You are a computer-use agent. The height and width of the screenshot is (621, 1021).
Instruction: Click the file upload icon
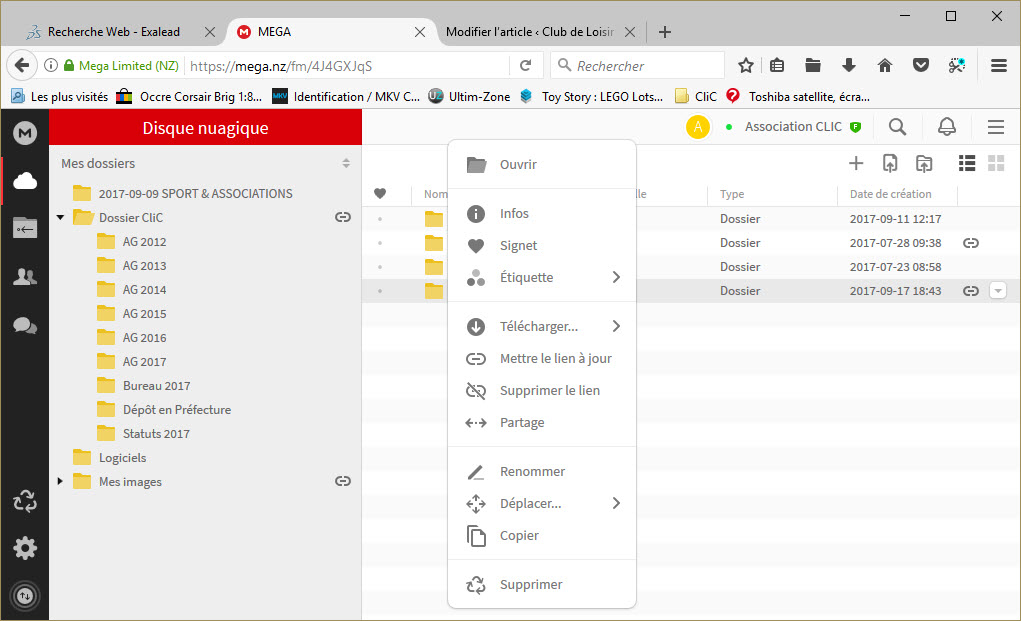point(890,163)
